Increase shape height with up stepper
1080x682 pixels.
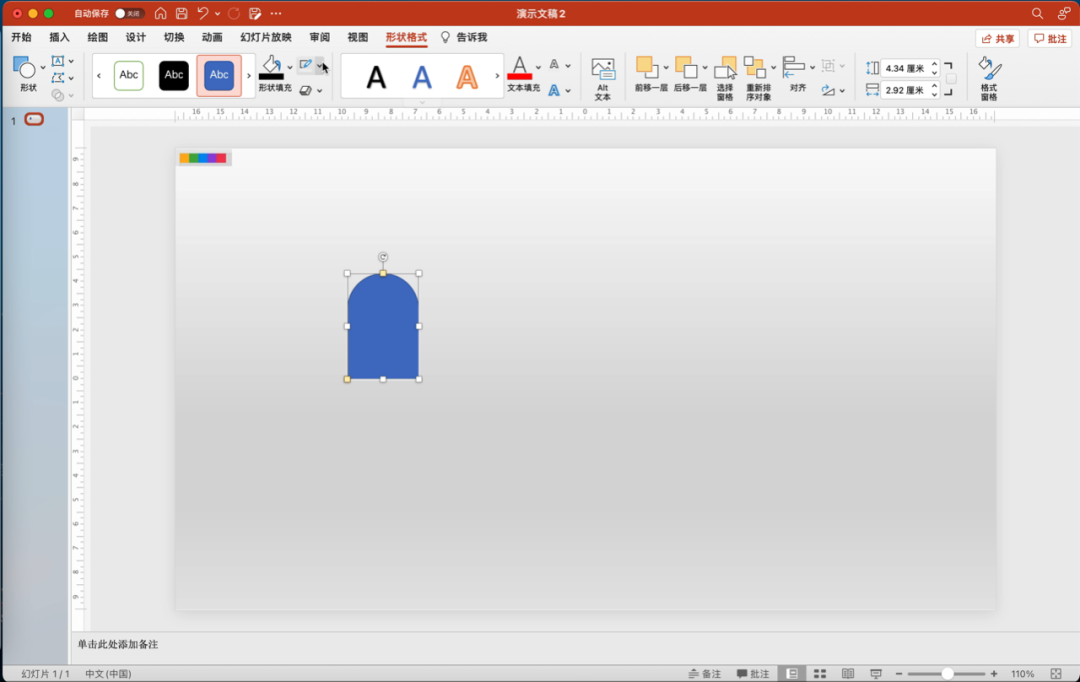click(x=935, y=64)
